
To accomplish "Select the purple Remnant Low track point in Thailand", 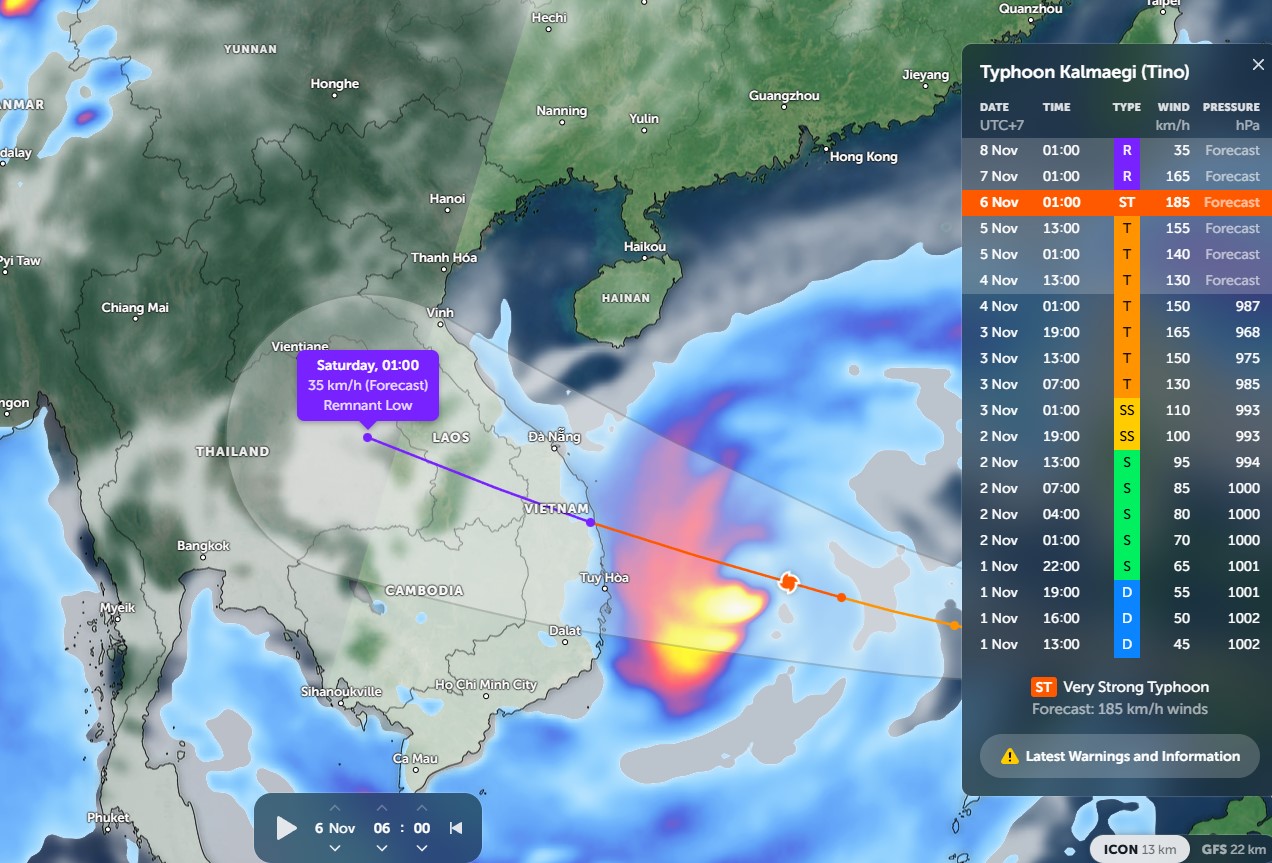I will (x=367, y=437).
